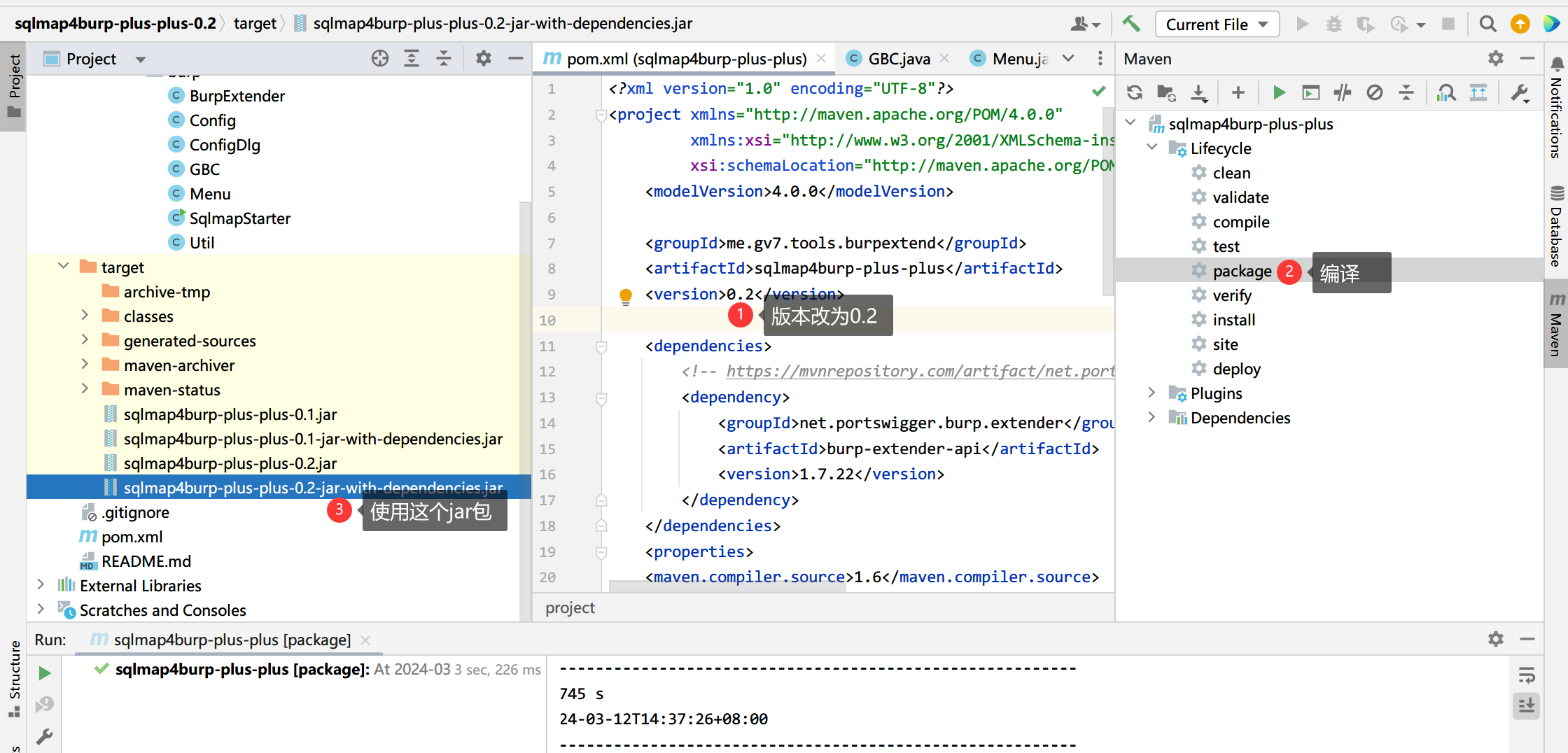Screen dimensions: 1568x753
Task: Collapse the target folder
Action: click(64, 267)
